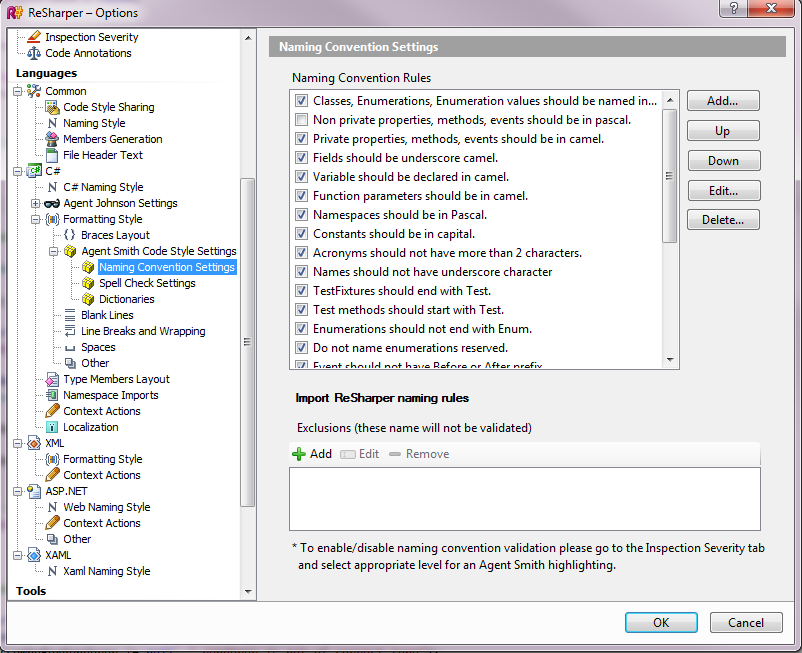The image size is (802, 653).
Task: Click the Namespace Imports icon
Action: click(x=52, y=395)
